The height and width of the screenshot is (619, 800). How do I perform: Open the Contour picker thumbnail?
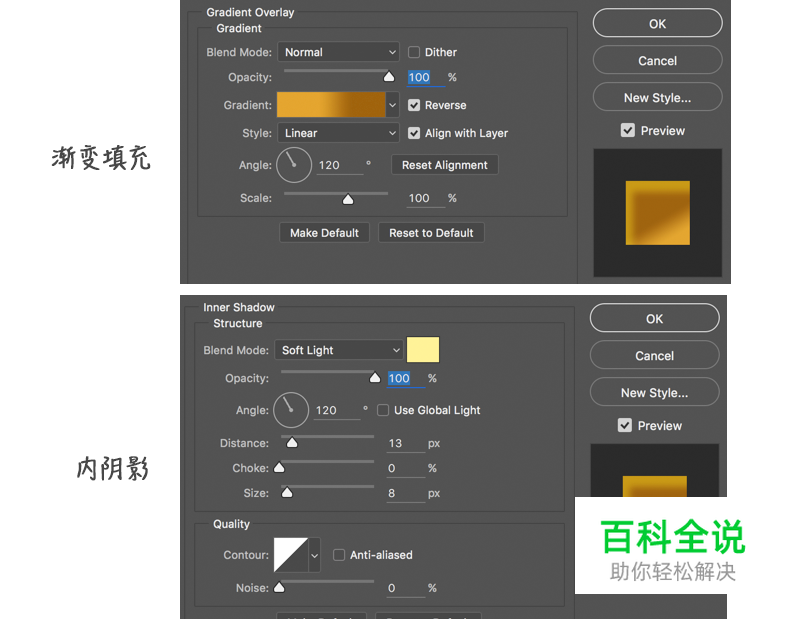(x=291, y=554)
